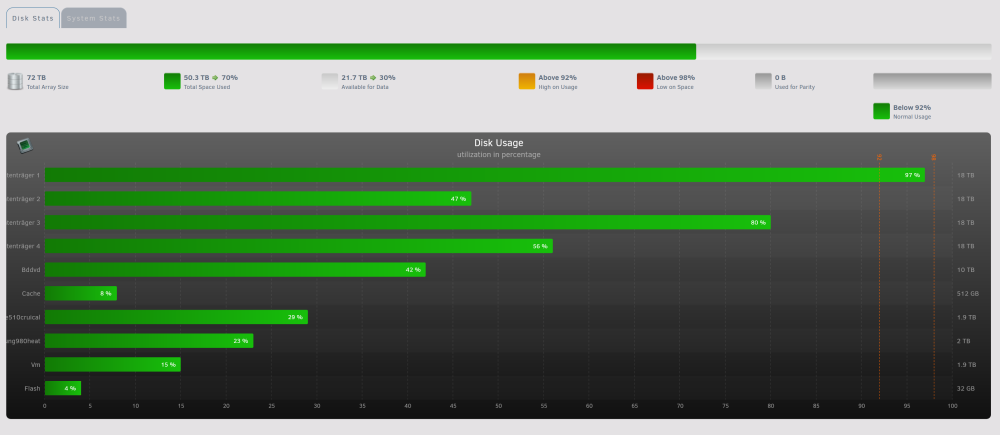Click the Cache 8 % bar
The width and height of the screenshot is (1000, 435).
point(81,293)
